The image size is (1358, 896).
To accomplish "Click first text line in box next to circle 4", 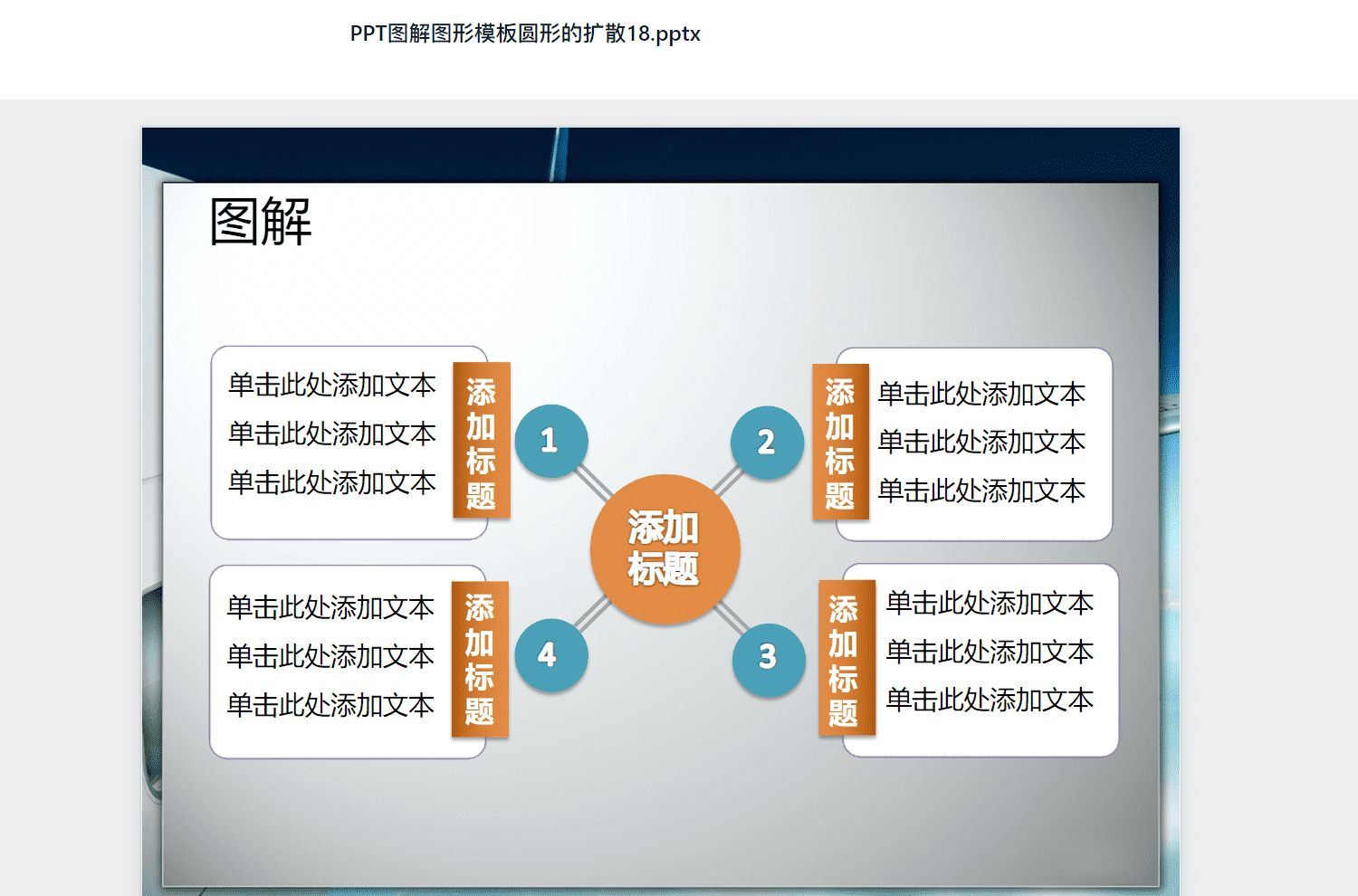I will [330, 607].
